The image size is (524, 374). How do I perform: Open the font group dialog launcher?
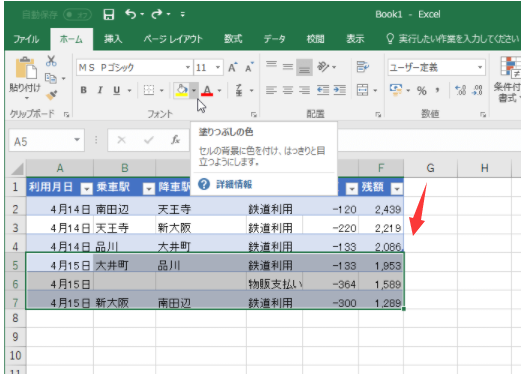pyautogui.click(x=254, y=115)
